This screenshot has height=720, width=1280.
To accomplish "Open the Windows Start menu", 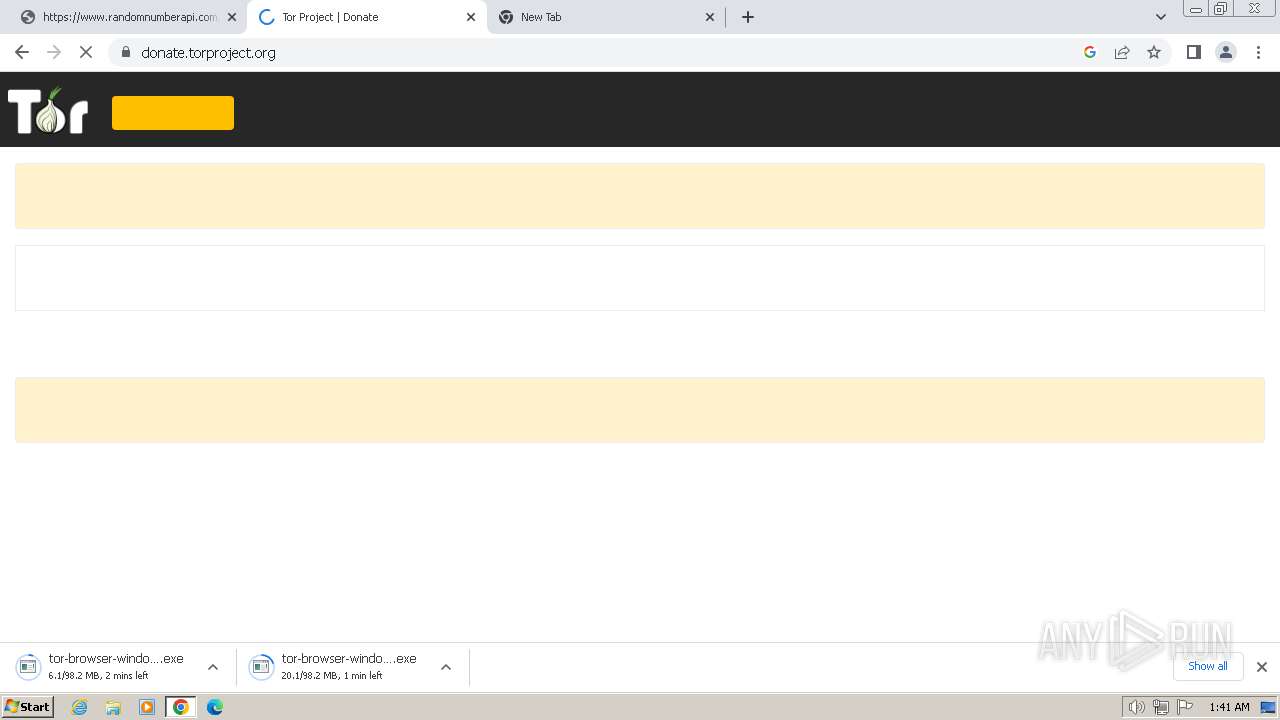I will coord(28,707).
